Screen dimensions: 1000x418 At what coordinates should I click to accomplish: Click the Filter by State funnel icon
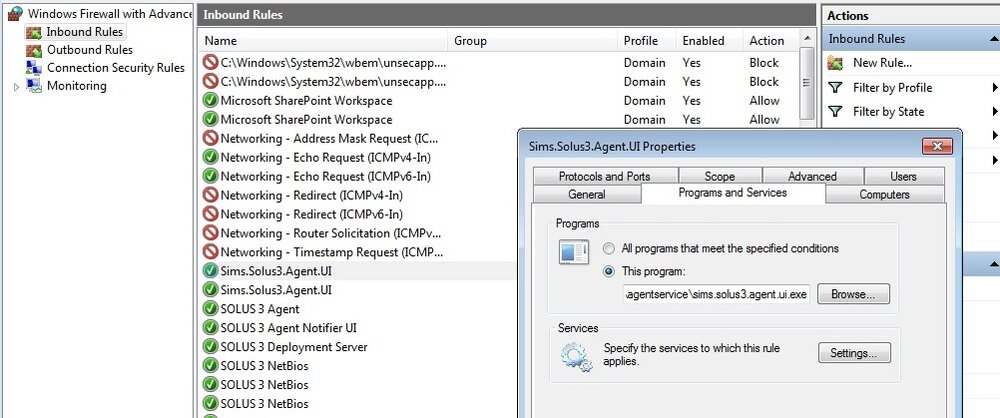(835, 112)
